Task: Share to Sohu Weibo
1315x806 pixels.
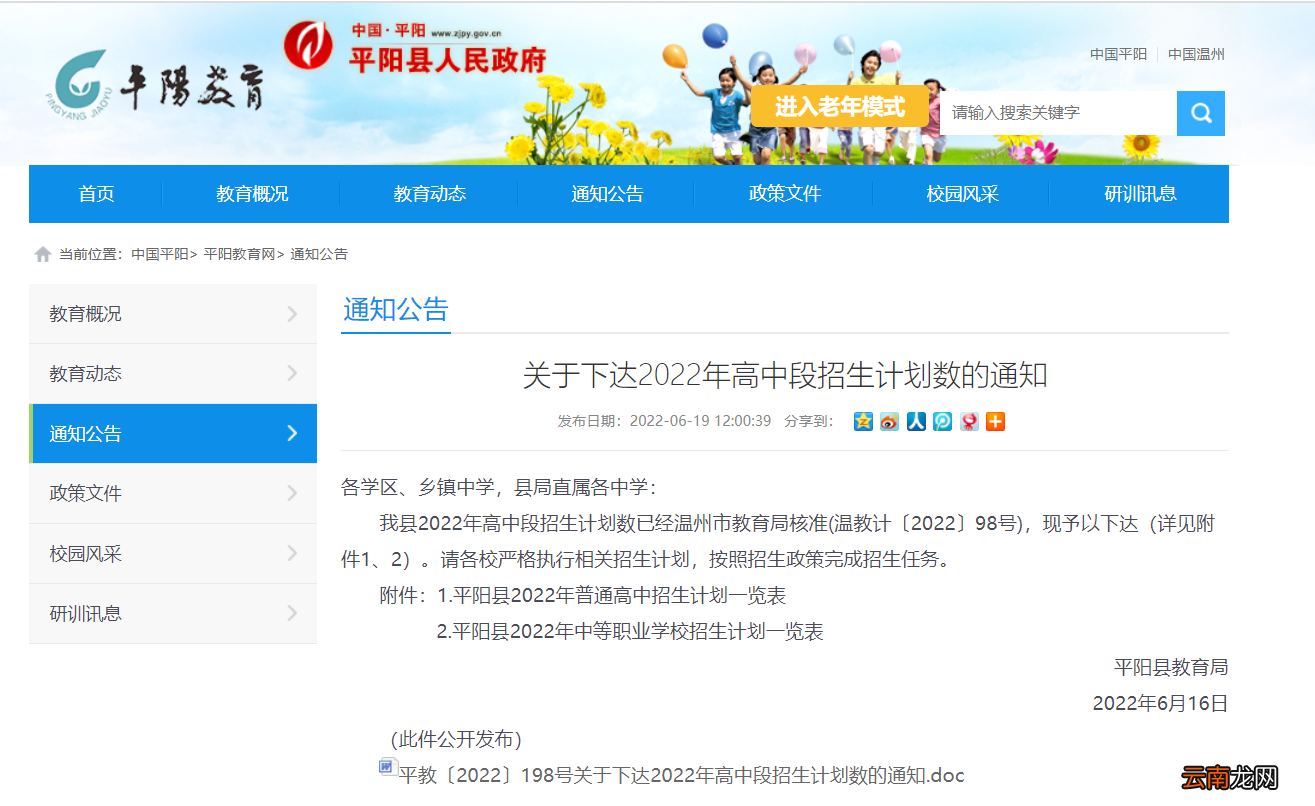Action: (x=968, y=422)
